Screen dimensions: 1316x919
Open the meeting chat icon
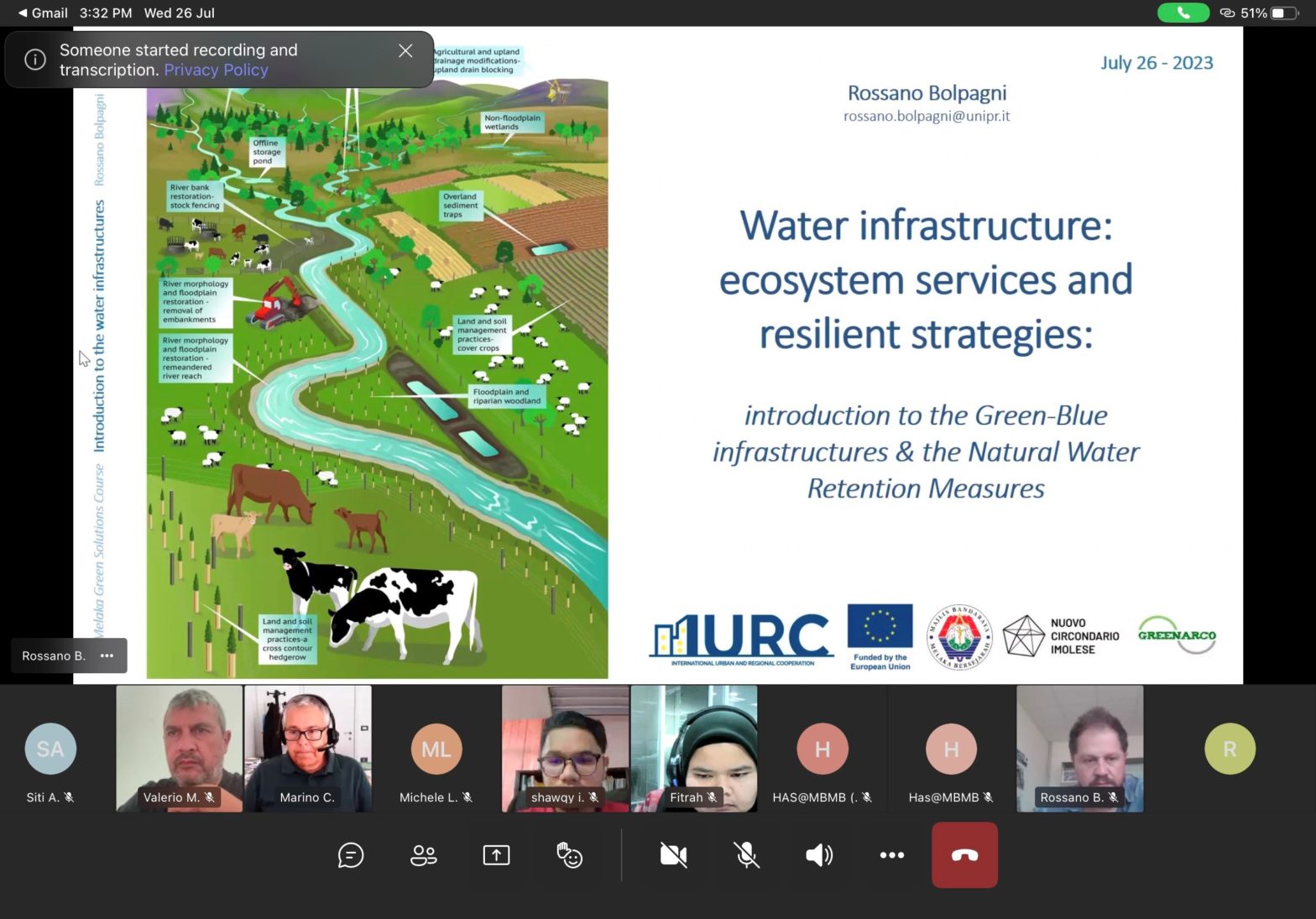(x=350, y=855)
